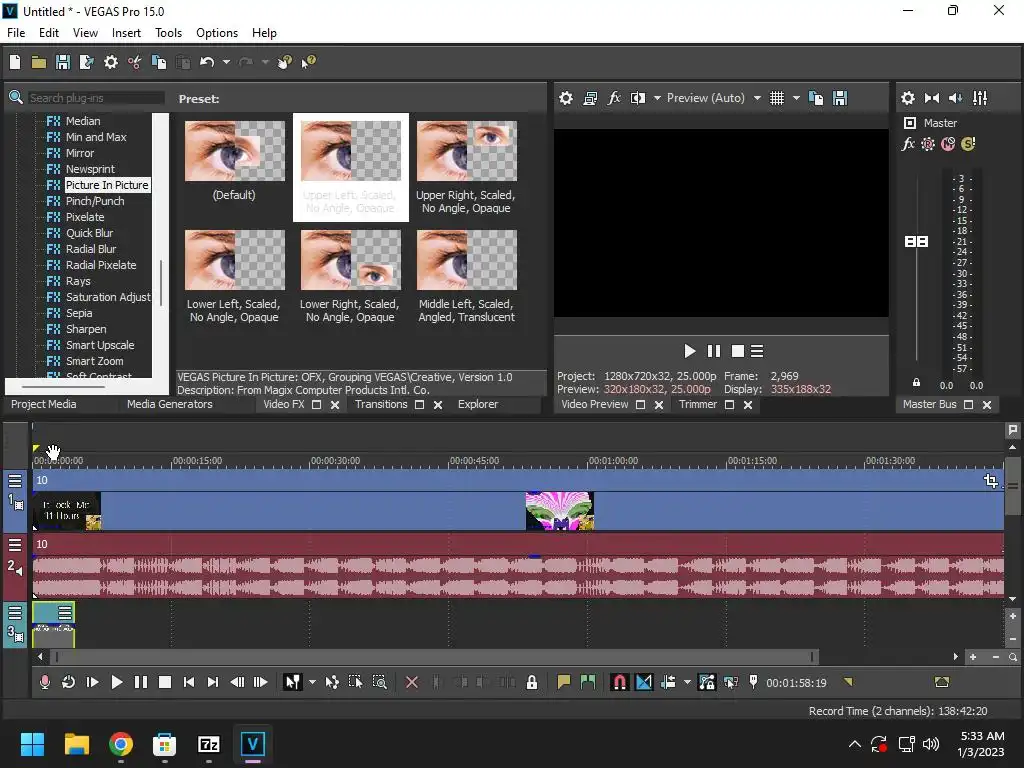Open a project via the folder icon

[39, 62]
